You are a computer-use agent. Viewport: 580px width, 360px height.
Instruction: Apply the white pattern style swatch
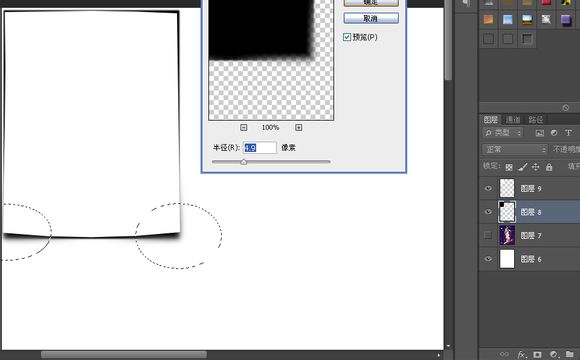coord(546,19)
